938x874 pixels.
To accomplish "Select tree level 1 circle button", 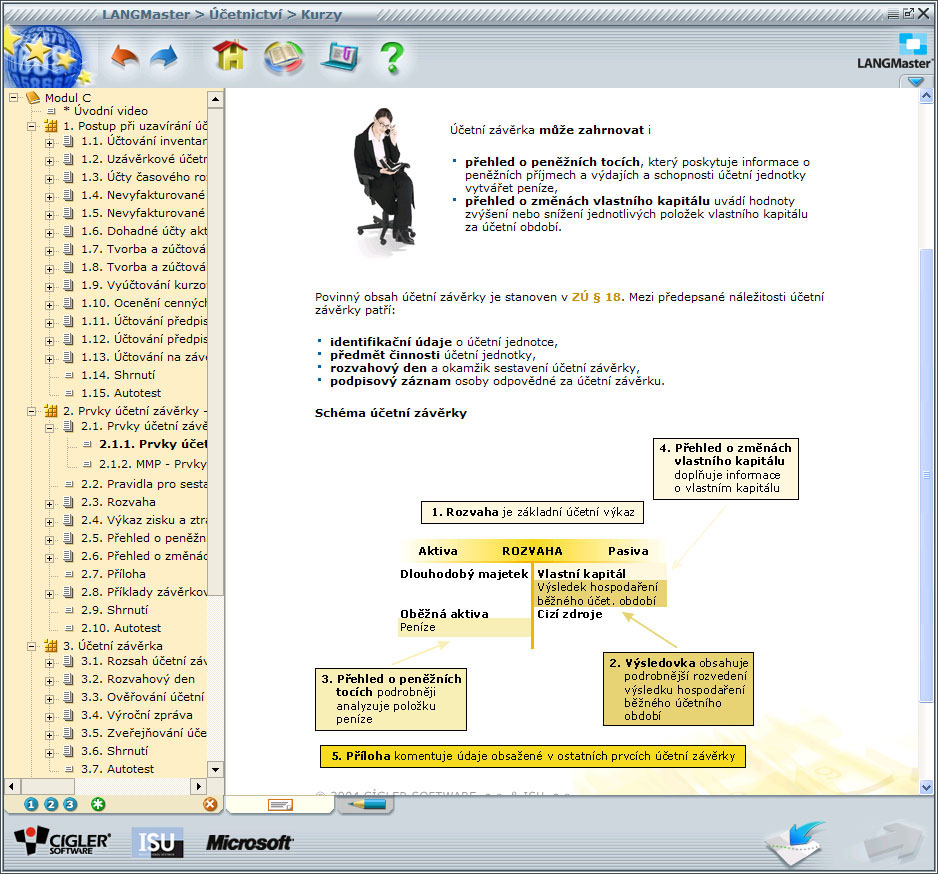I will [31, 805].
